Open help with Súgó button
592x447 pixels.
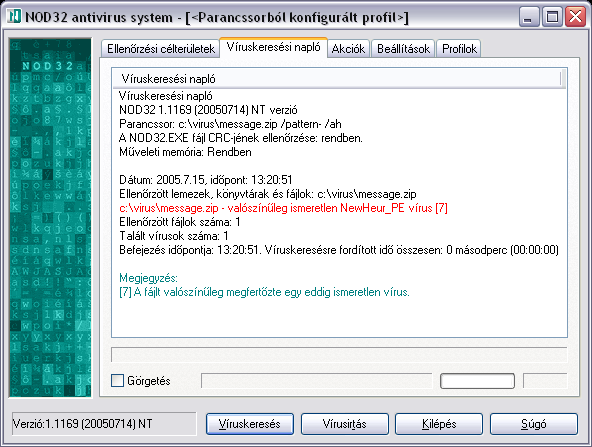tap(533, 424)
